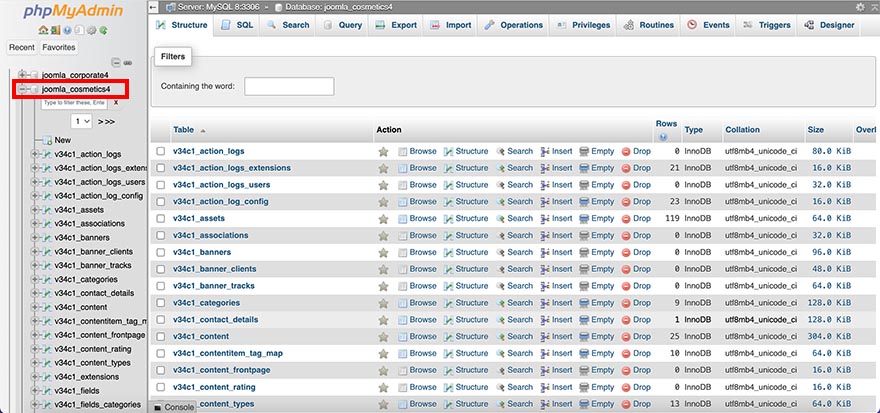Image resolution: width=880 pixels, height=413 pixels.
Task: Open the page number dropdown in sidebar
Action: point(81,121)
